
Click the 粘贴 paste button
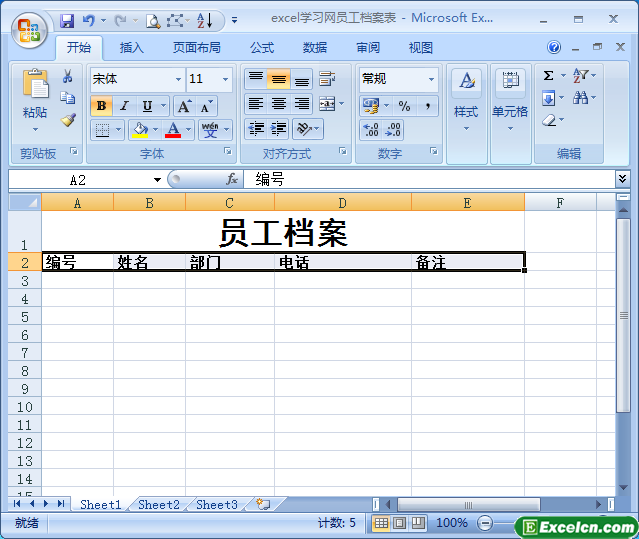pos(35,100)
